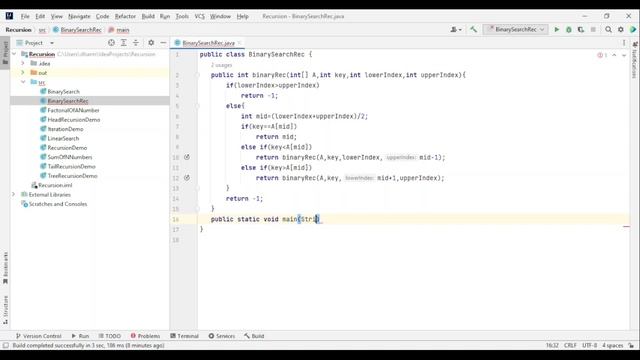Toggle the Bookmarks tool window stripe

pos(5,268)
